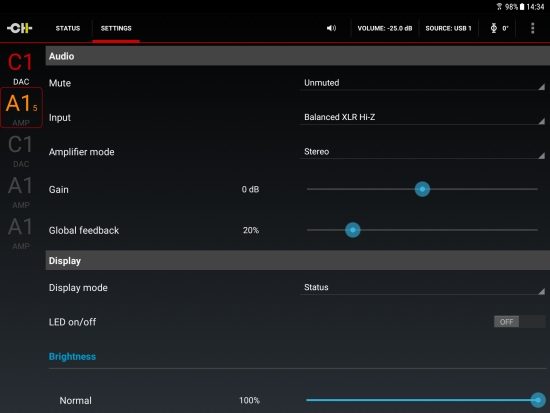Expand the Amplifier mode Stereo dropdown
Image resolution: width=550 pixels, height=413 pixels.
(422, 152)
